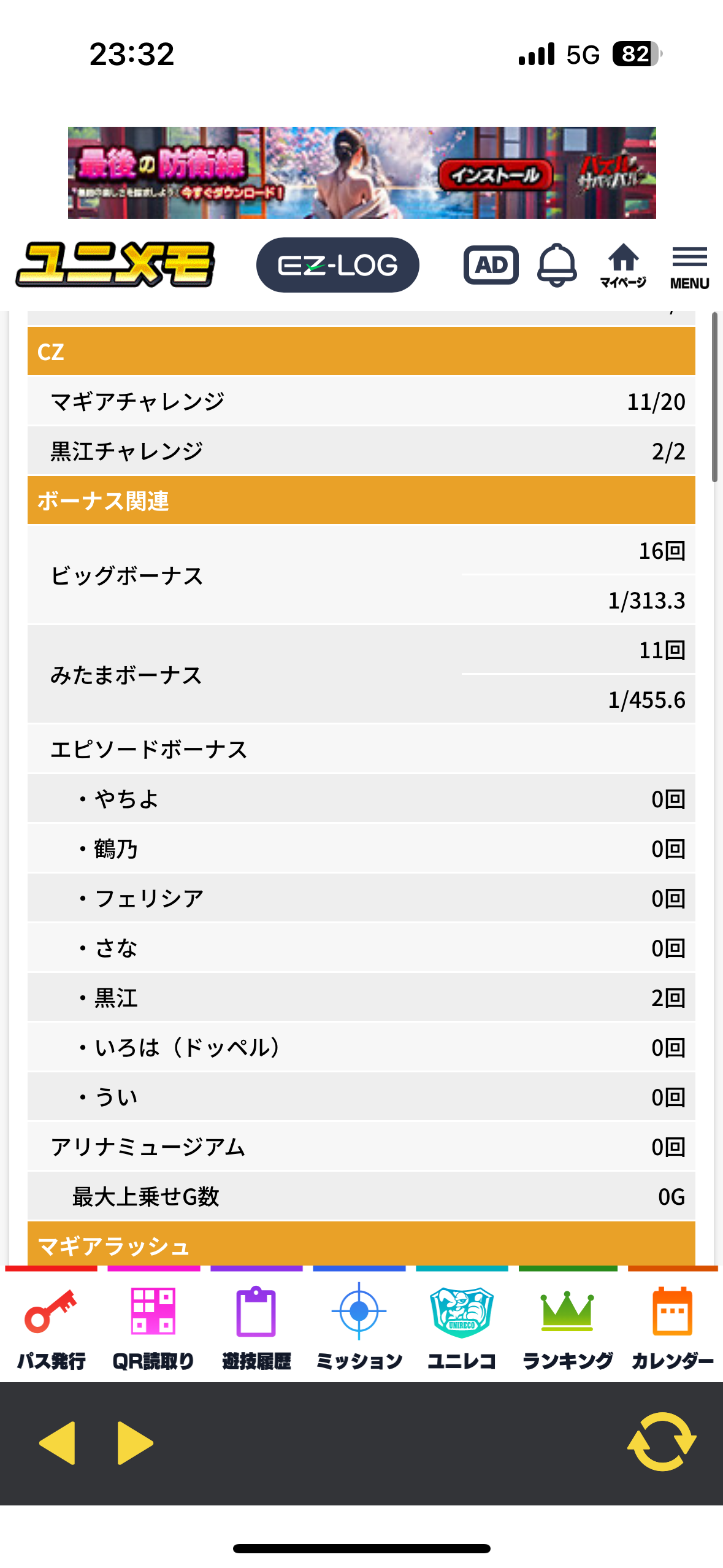Go back with yellow left arrow
723x1568 pixels.
pyautogui.click(x=57, y=1443)
